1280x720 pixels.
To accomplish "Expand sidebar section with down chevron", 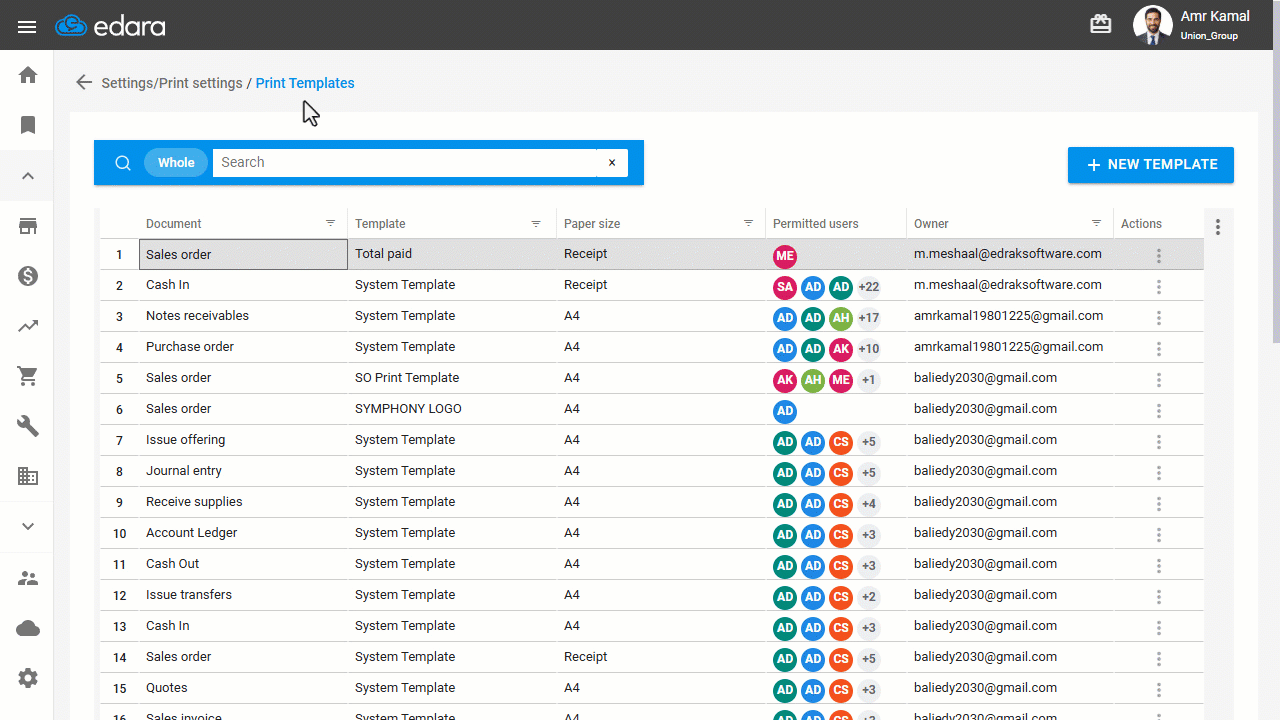I will (28, 527).
